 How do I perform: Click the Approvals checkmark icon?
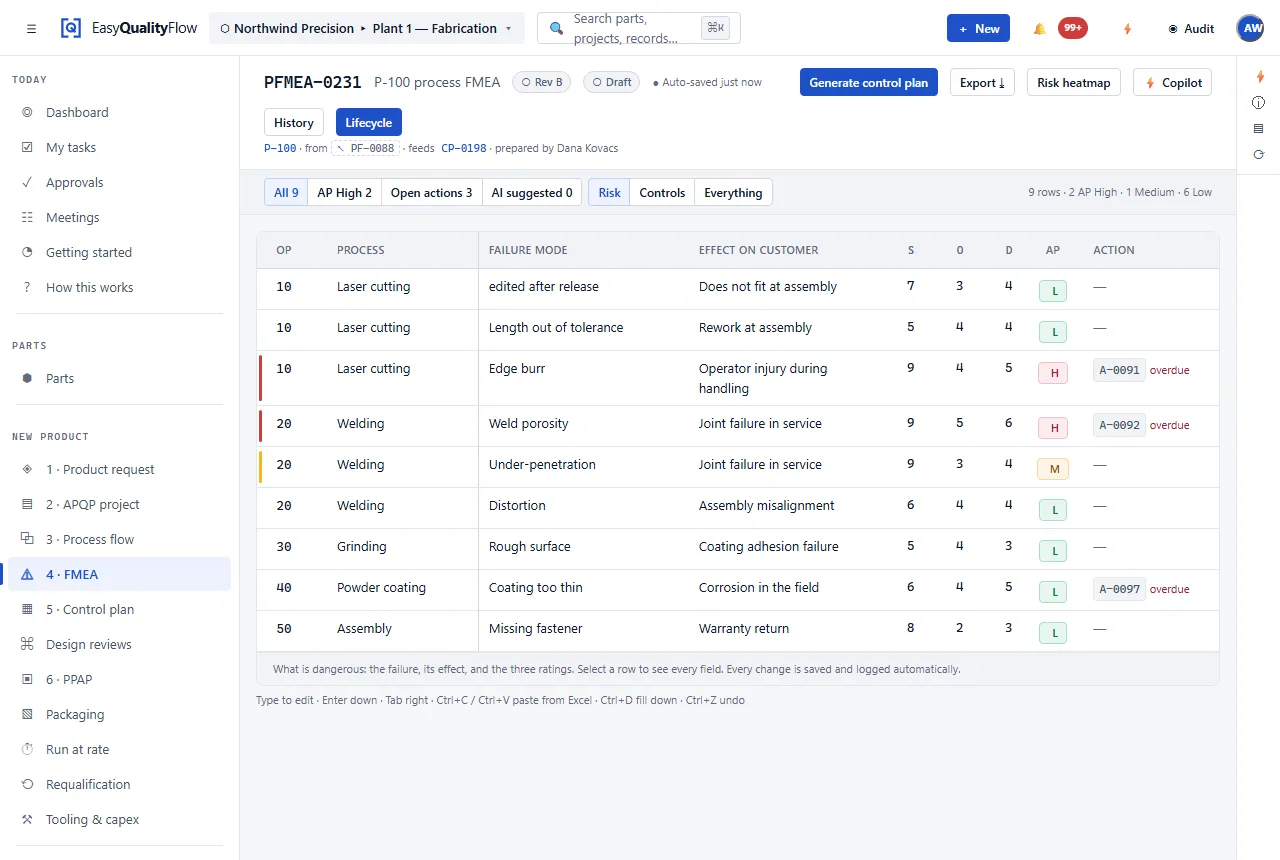coord(27,183)
